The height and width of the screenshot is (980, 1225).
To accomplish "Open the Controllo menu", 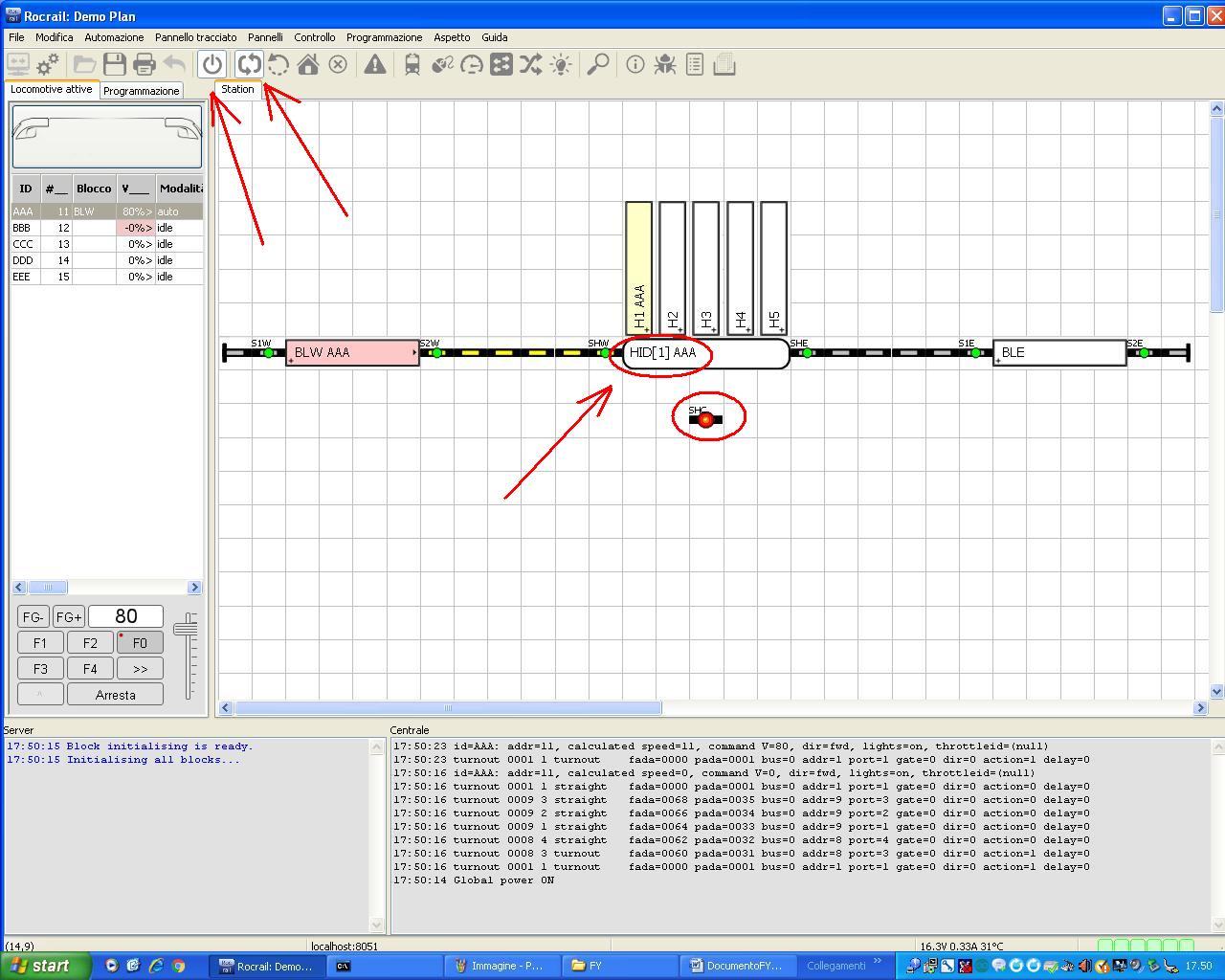I will (x=315, y=37).
